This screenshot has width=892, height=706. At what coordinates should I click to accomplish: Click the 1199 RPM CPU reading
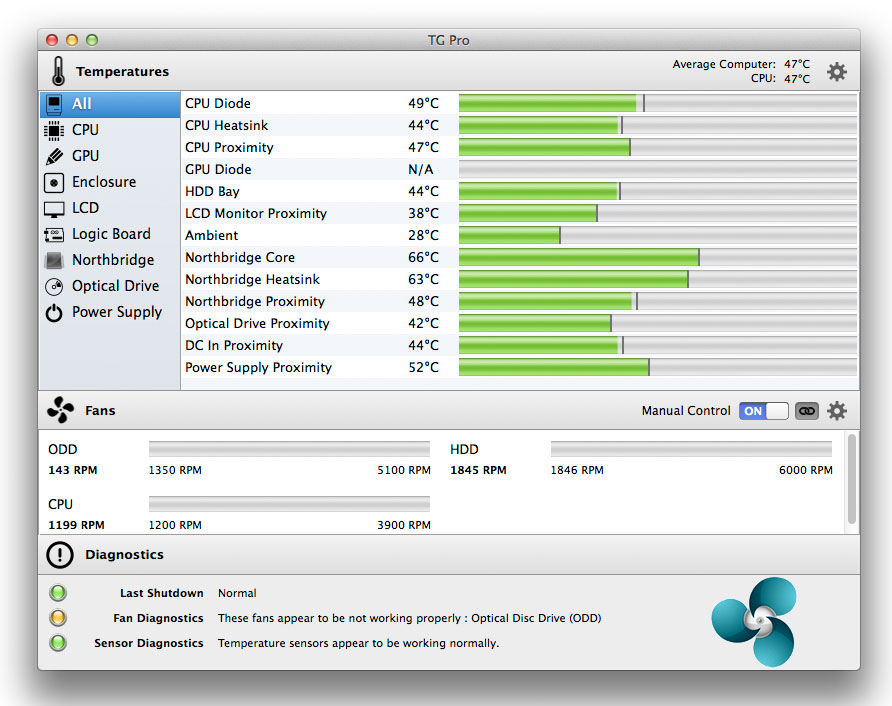76,525
